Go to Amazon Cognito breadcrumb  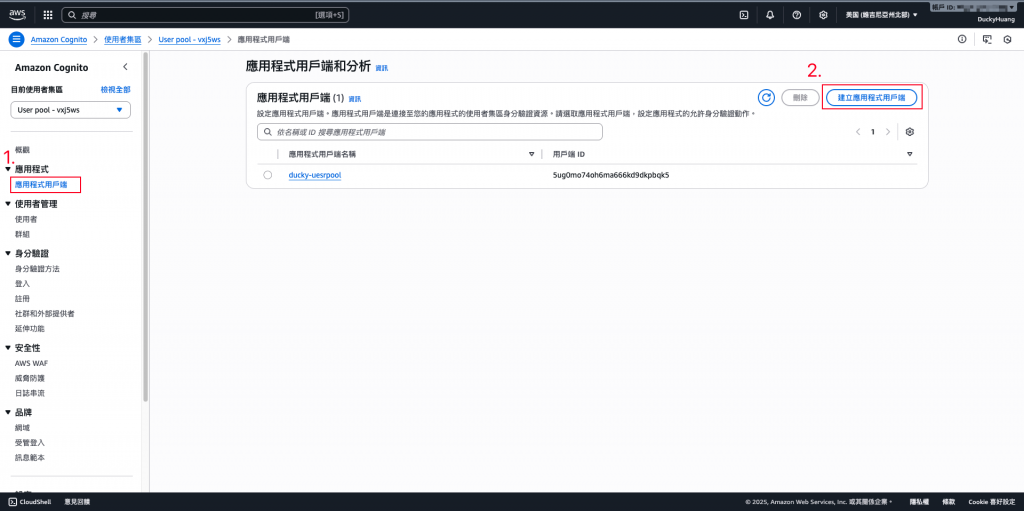tap(59, 39)
